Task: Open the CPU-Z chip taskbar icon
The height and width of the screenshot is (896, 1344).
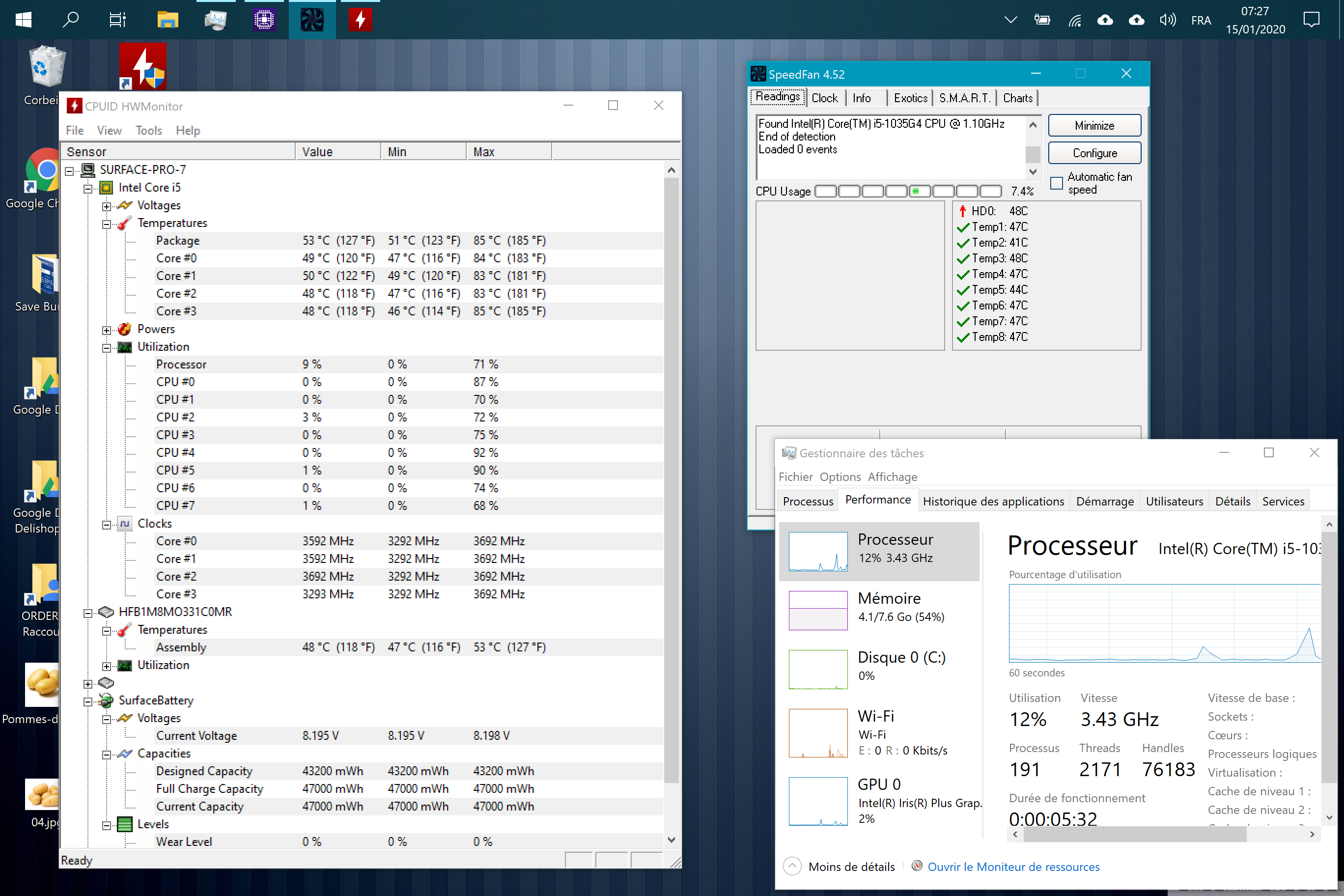Action: click(264, 21)
